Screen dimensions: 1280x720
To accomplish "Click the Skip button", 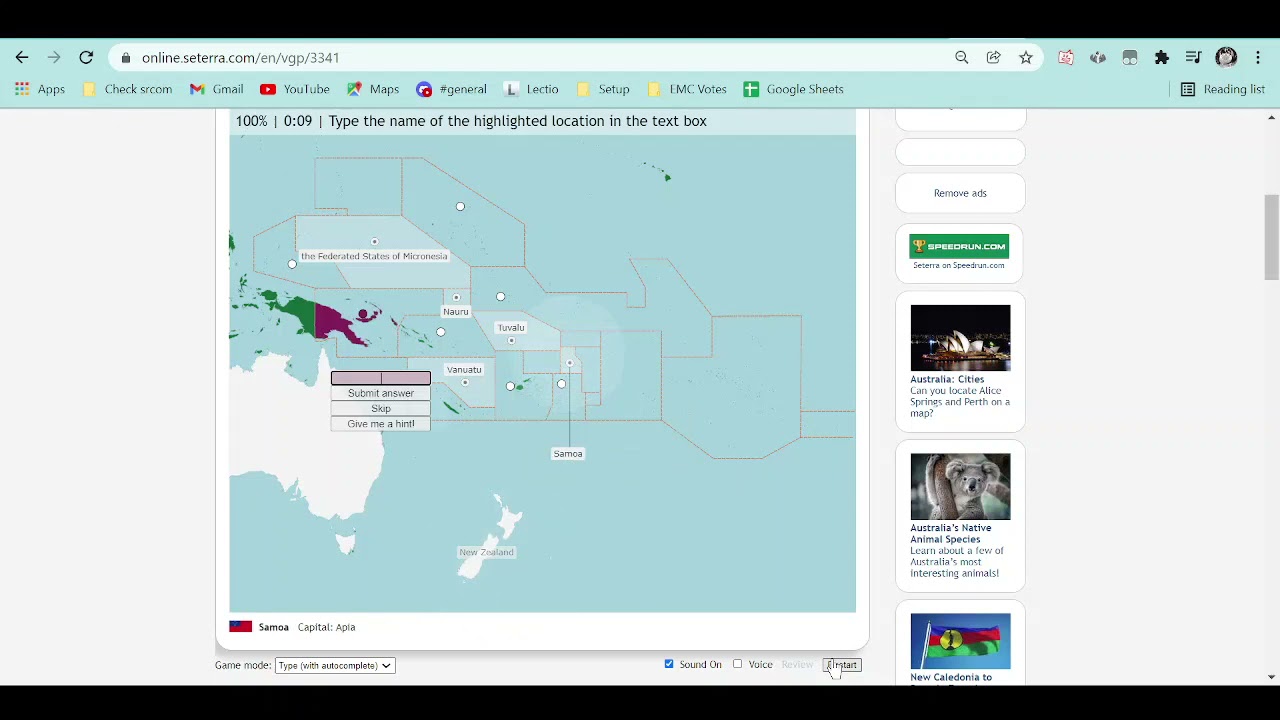I will [x=381, y=408].
